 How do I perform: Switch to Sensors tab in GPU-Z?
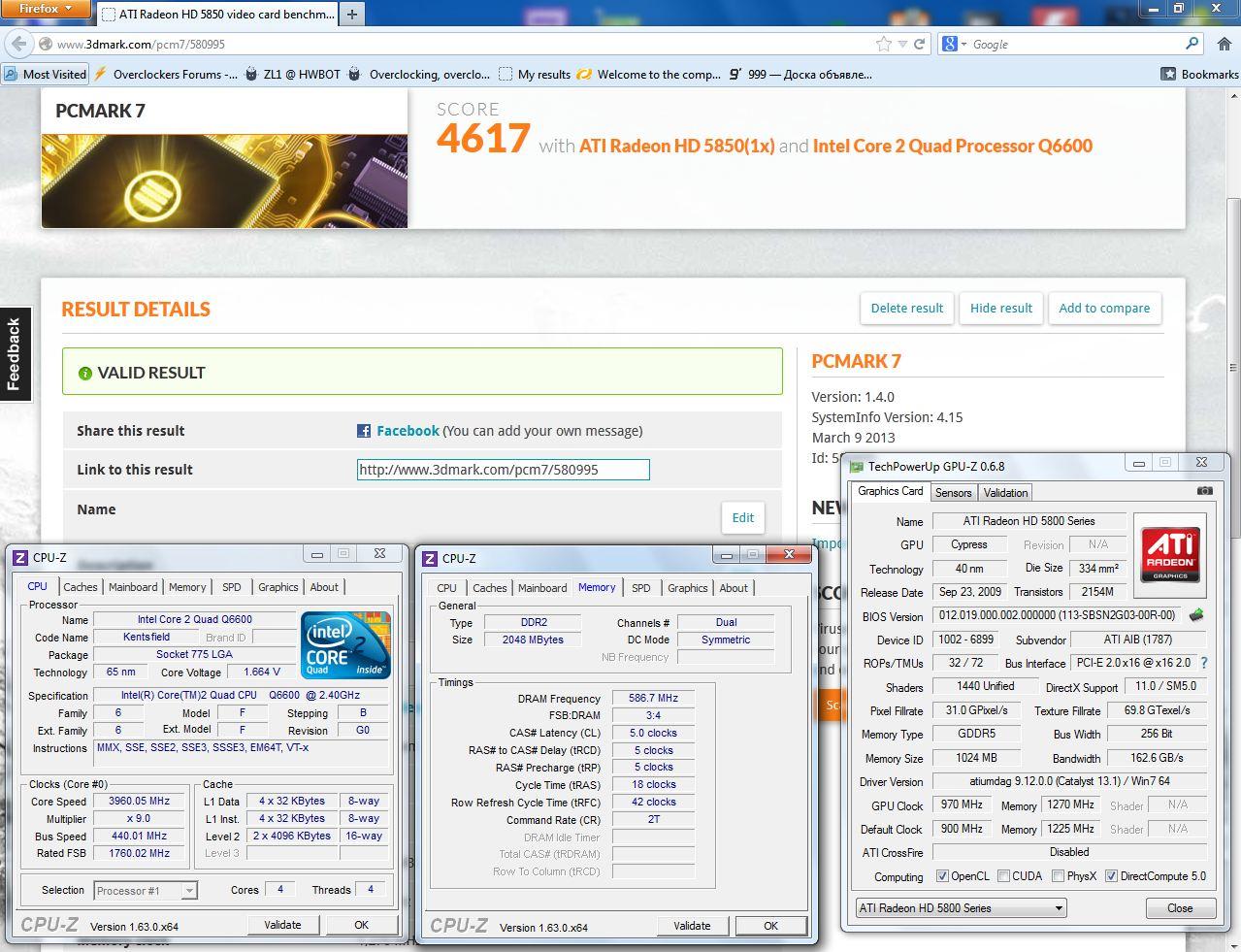953,493
